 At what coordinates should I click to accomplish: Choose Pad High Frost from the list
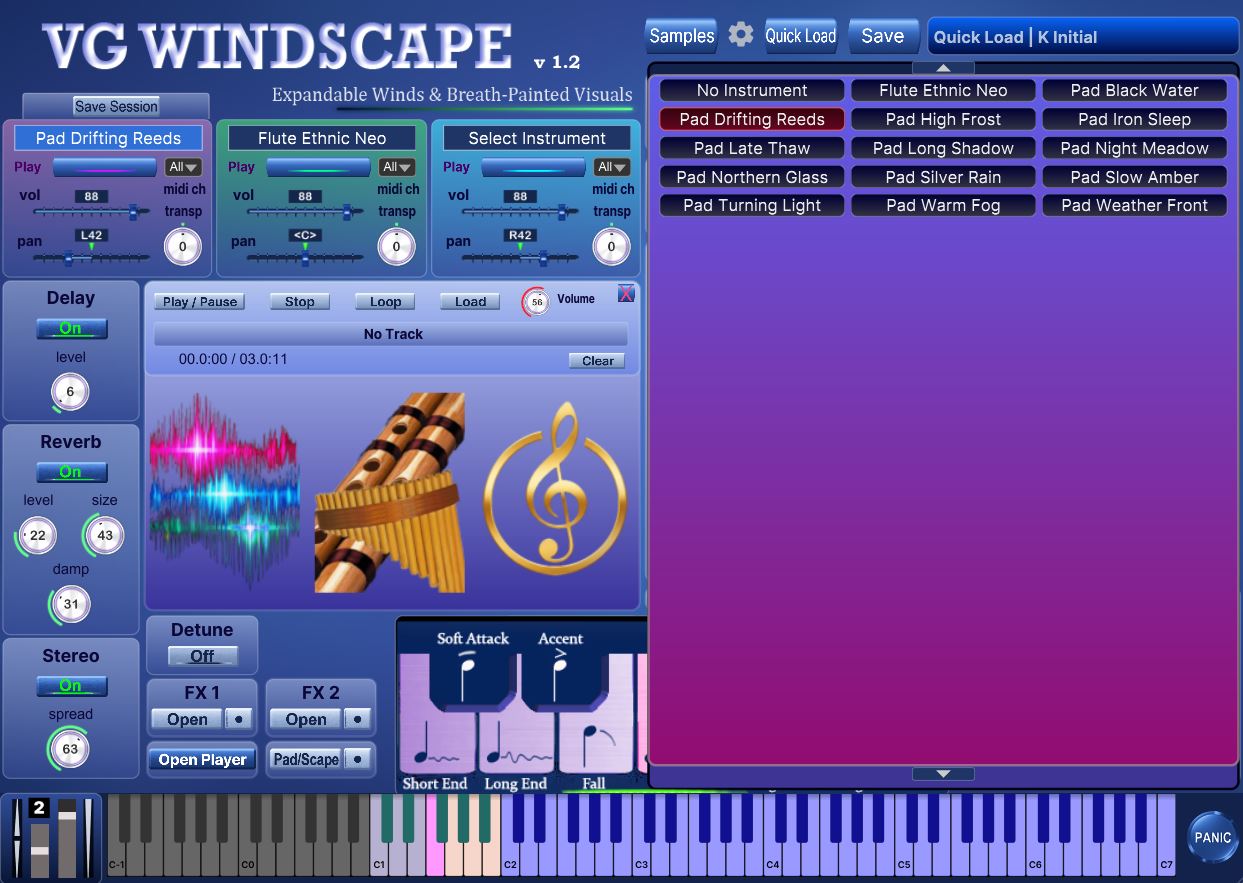[x=943, y=119]
